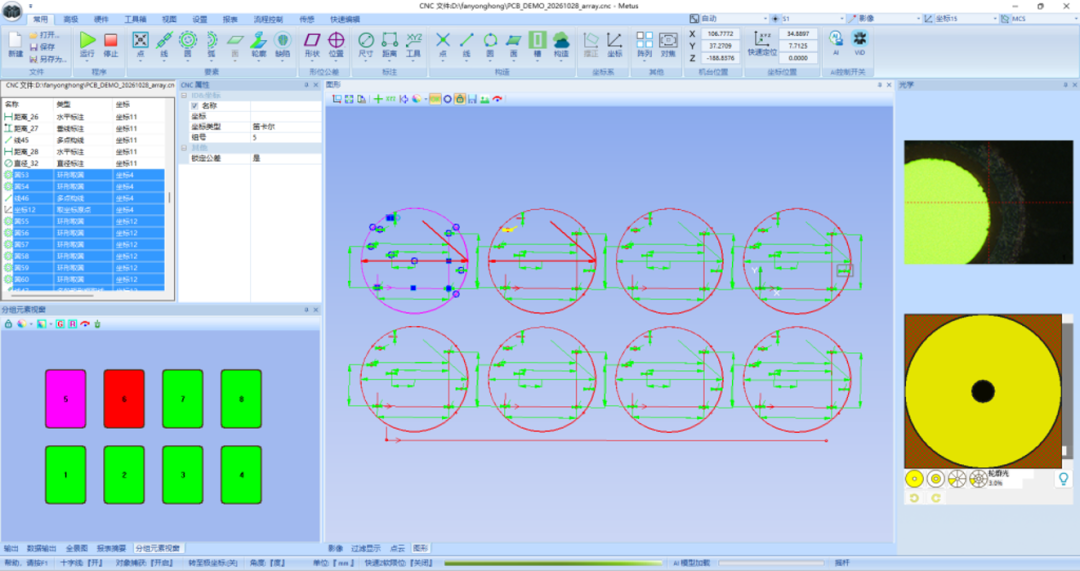Expand the 点 element tool dropdown arrow
The image size is (1080, 571).
pyautogui.click(x=141, y=61)
